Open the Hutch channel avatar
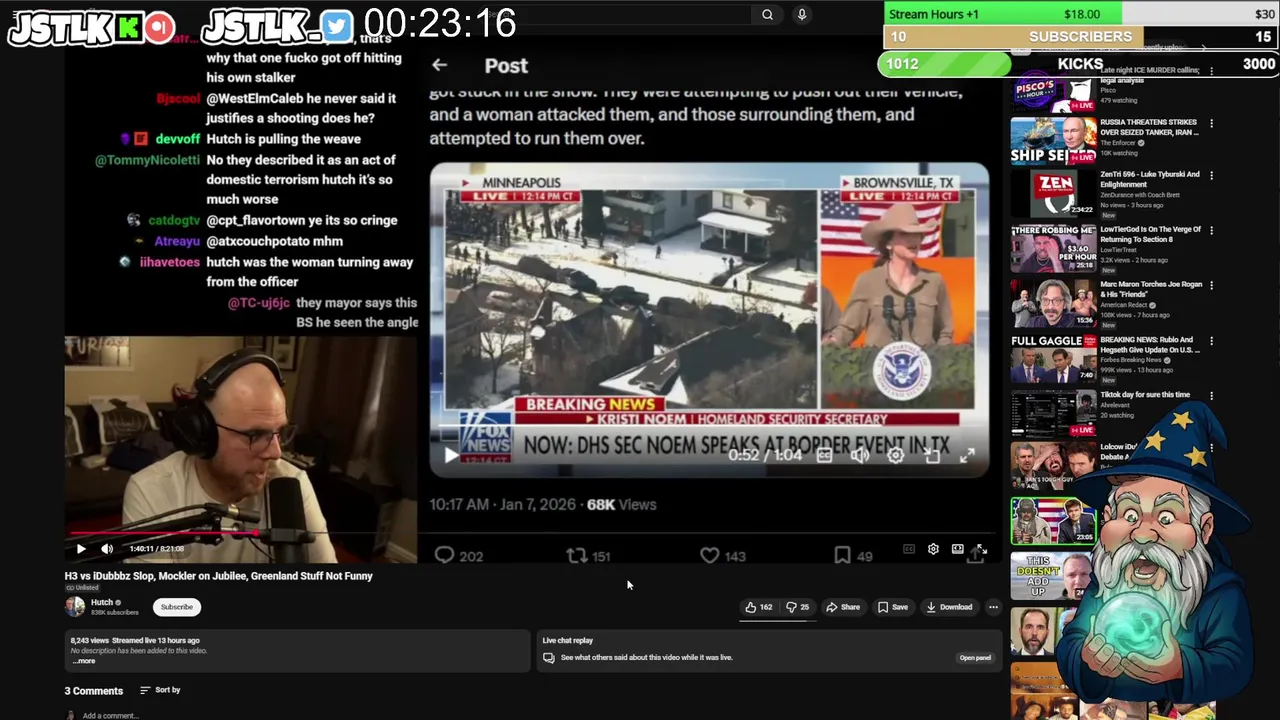The height and width of the screenshot is (720, 1280). point(75,606)
